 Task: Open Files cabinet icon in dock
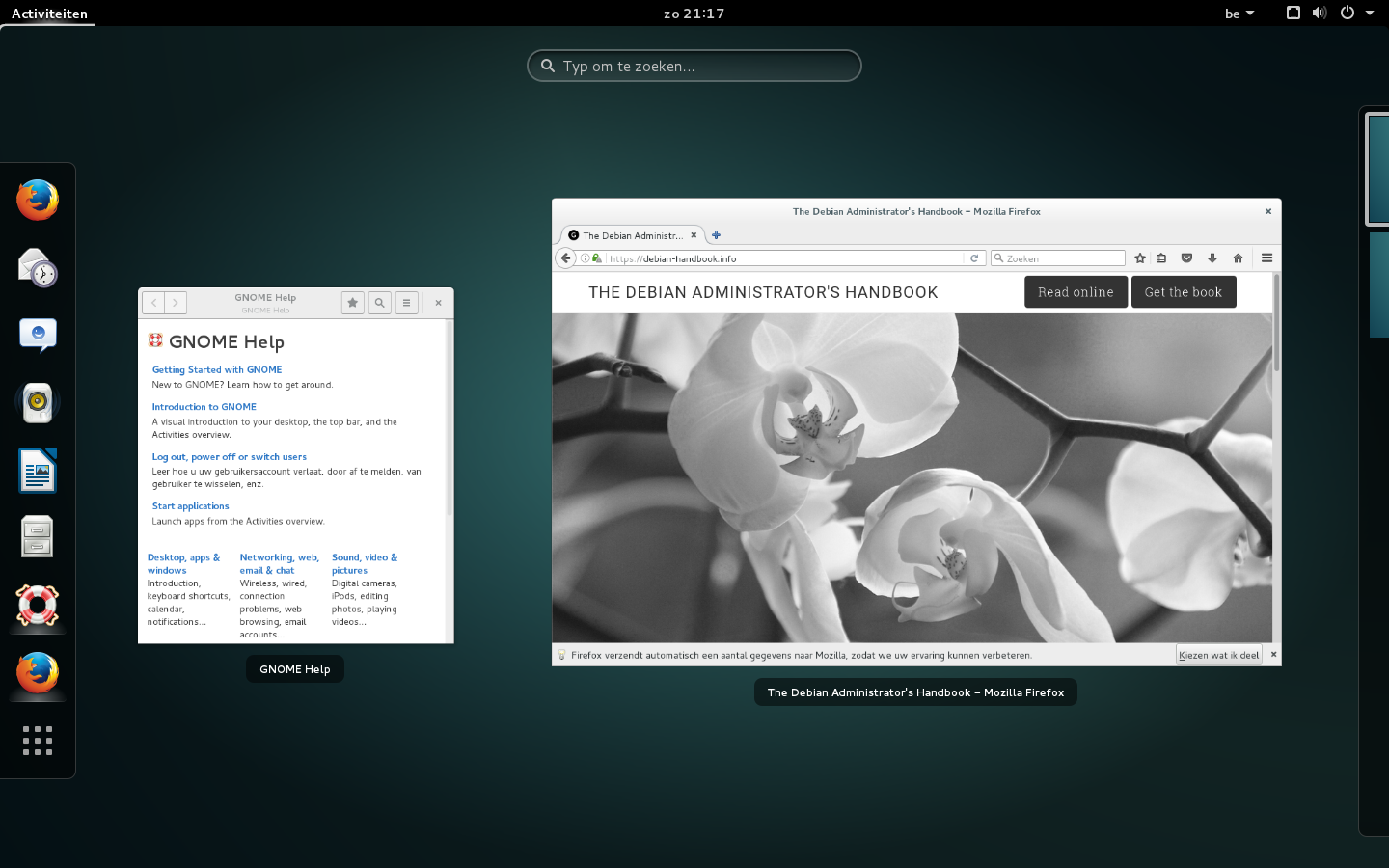(38, 537)
